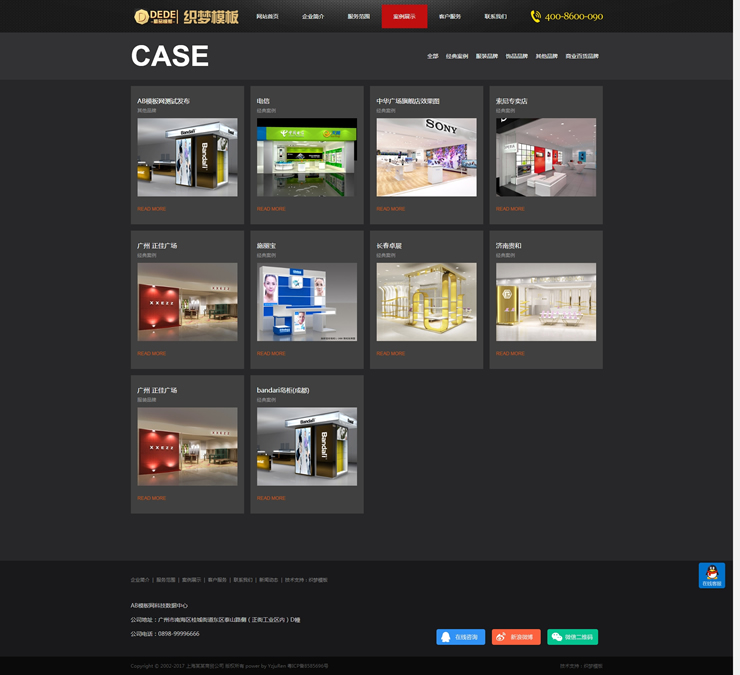740x675 pixels.
Task: Click the 长春卓展 case title
Action: (x=388, y=245)
